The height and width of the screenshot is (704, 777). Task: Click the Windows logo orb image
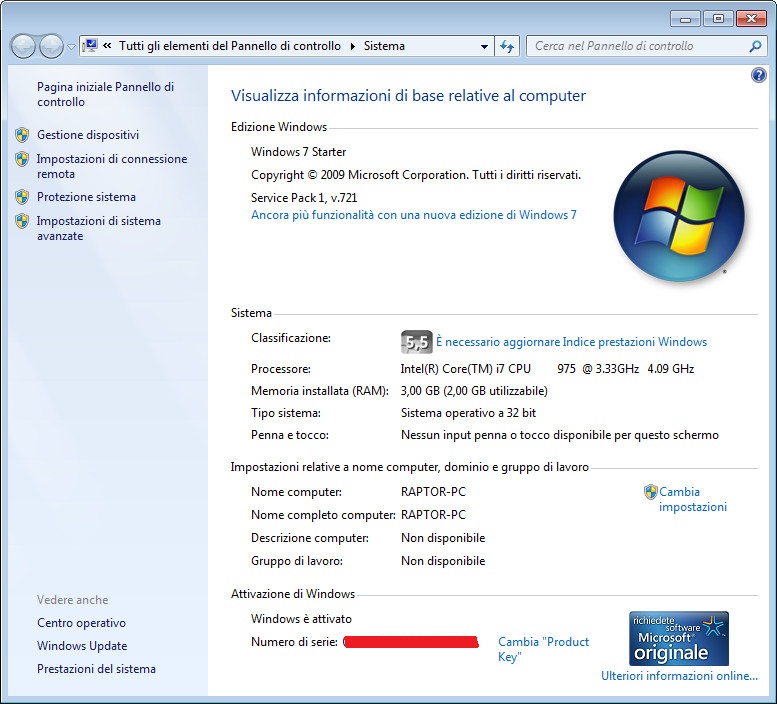679,216
